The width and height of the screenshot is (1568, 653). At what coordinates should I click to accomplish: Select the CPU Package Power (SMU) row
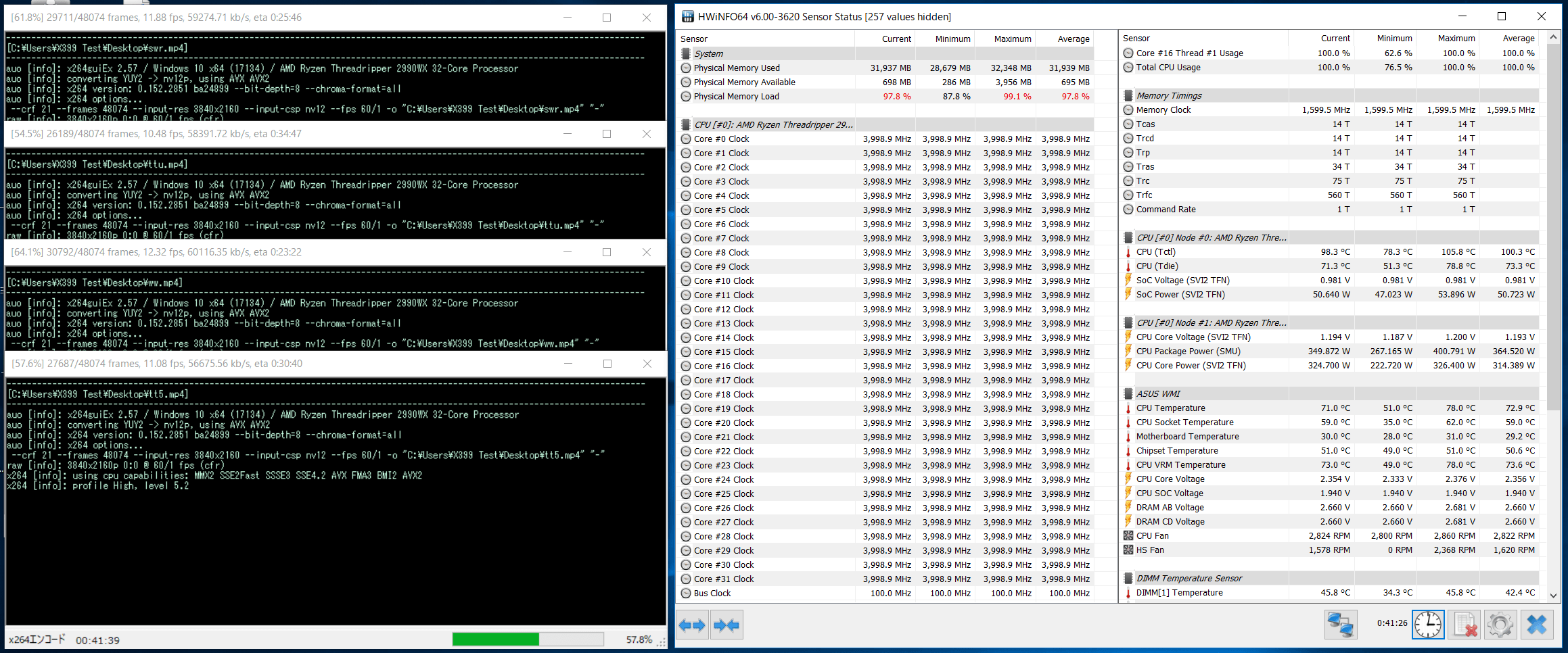1329,351
